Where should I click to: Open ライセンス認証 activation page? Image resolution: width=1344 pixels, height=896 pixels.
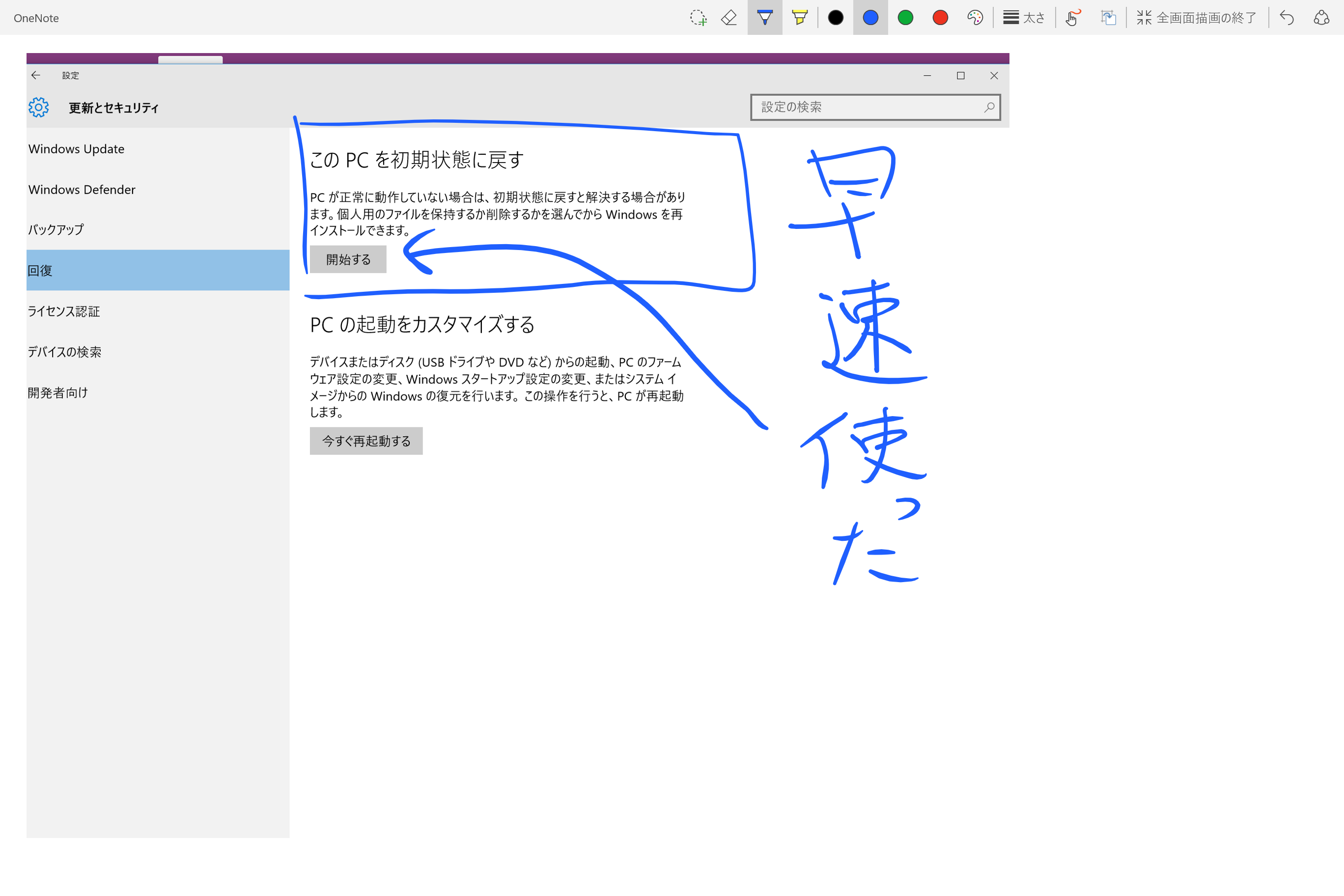(158, 311)
